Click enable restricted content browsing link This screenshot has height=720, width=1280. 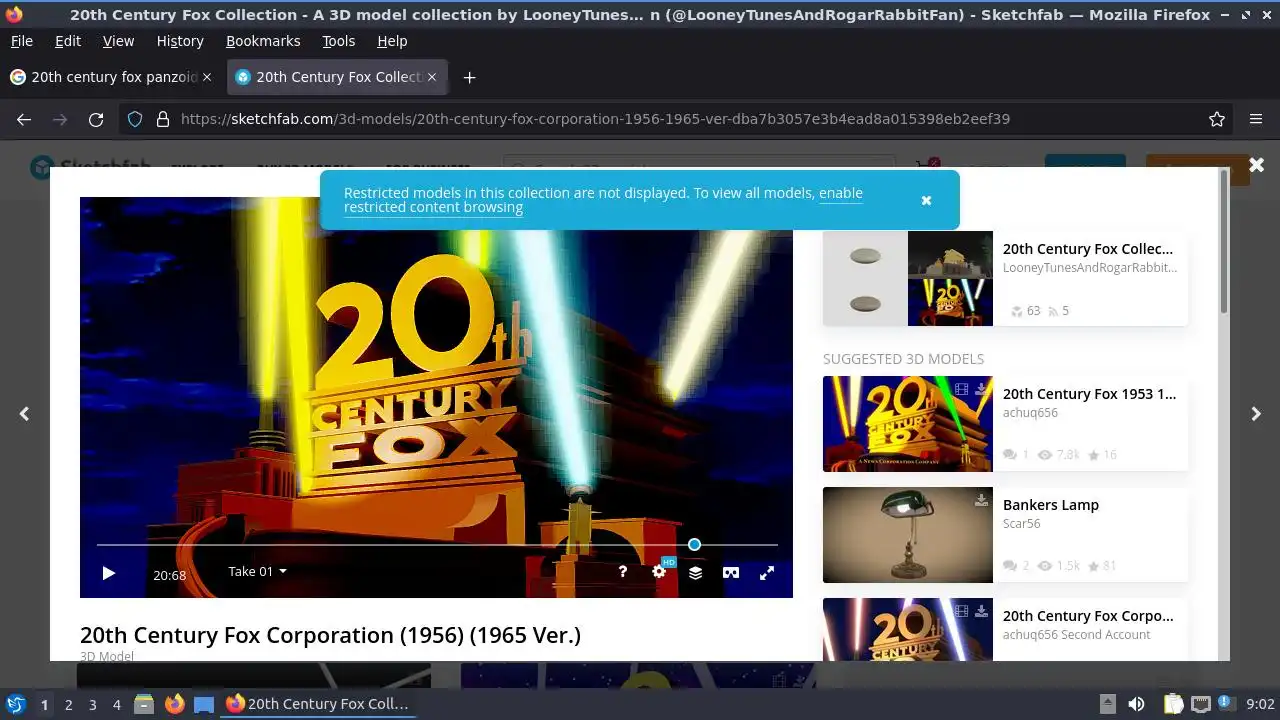(603, 200)
